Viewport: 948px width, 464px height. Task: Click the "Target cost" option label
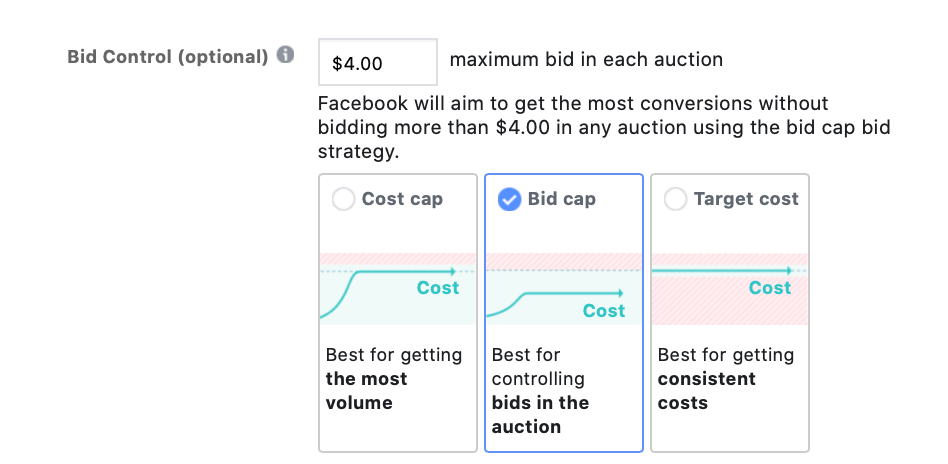(746, 199)
